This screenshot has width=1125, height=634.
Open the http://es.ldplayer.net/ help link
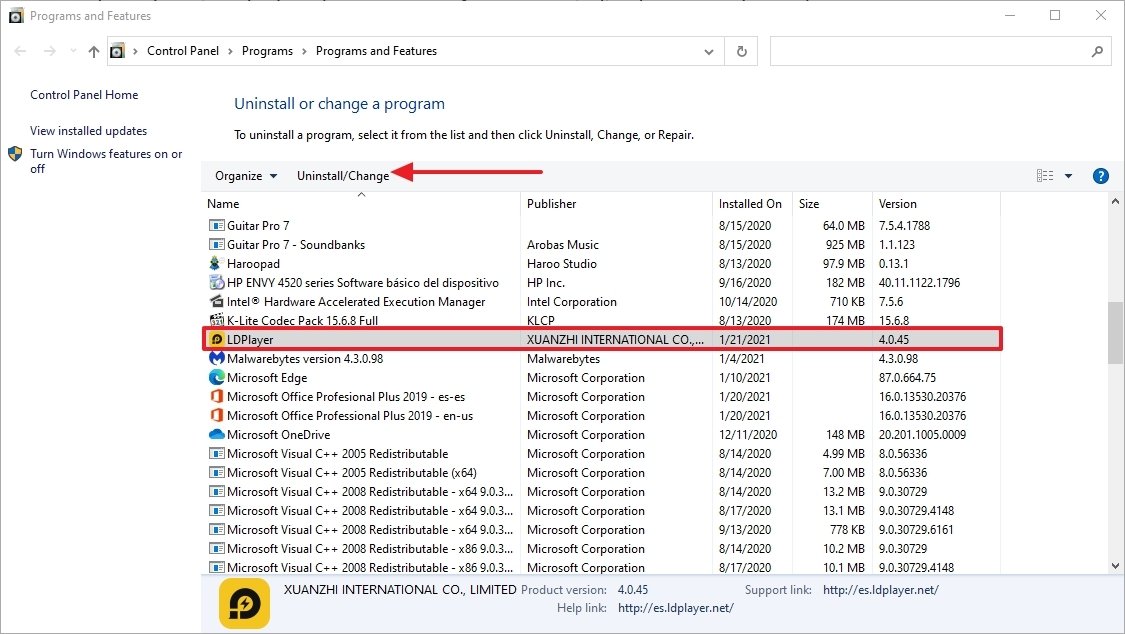[x=675, y=607]
